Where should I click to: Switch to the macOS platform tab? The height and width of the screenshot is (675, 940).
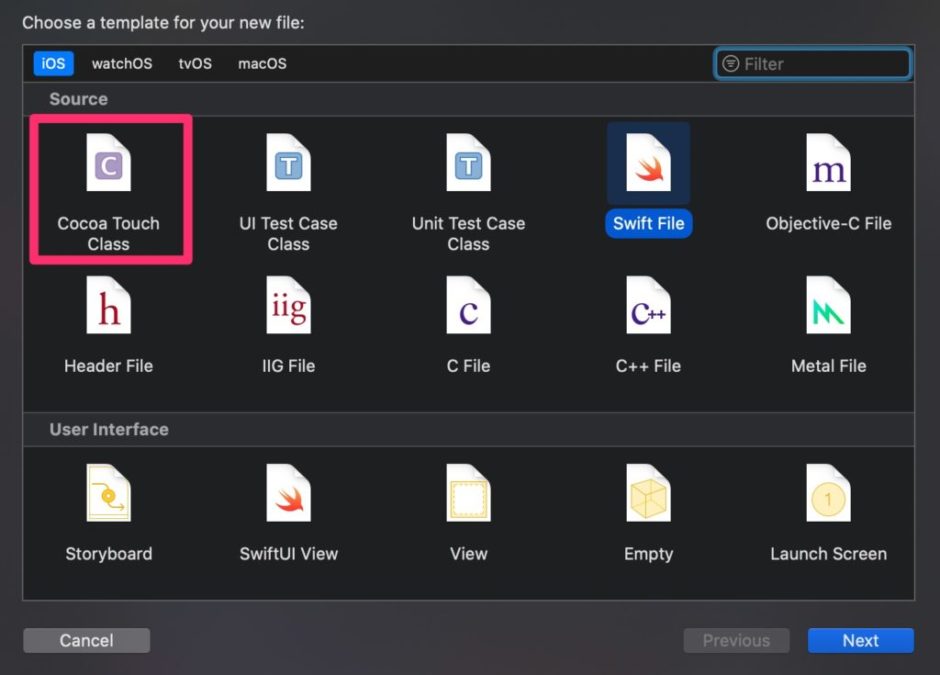point(262,63)
